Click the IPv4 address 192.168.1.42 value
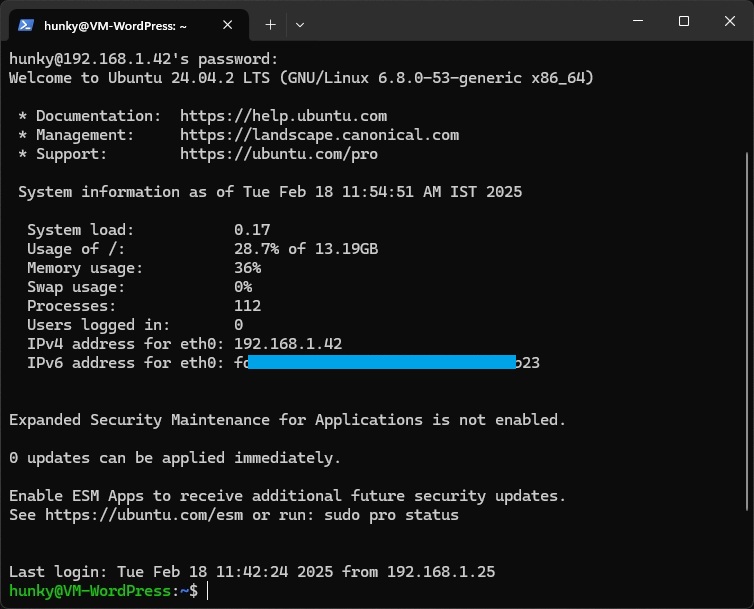 coord(288,344)
